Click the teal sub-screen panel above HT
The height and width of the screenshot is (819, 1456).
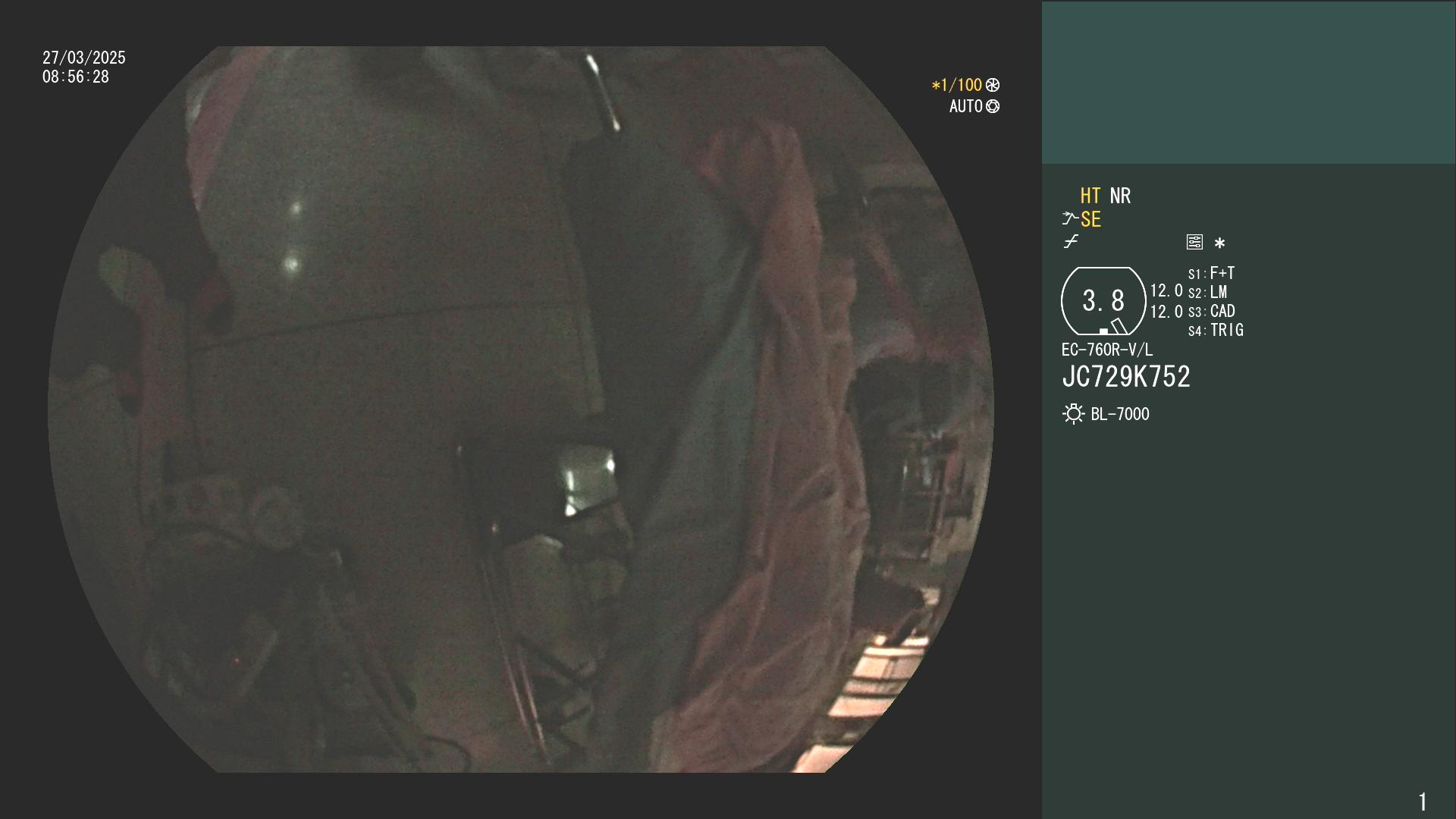point(1248,83)
